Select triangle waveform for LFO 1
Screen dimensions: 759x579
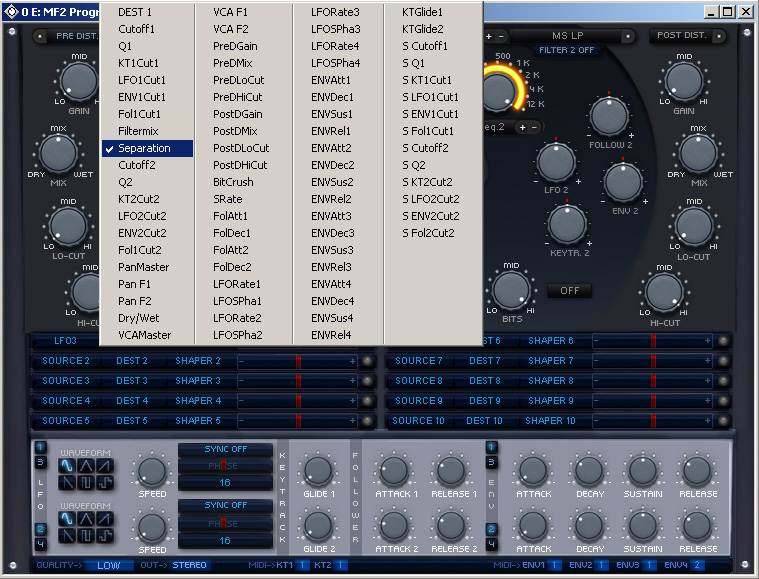point(86,466)
